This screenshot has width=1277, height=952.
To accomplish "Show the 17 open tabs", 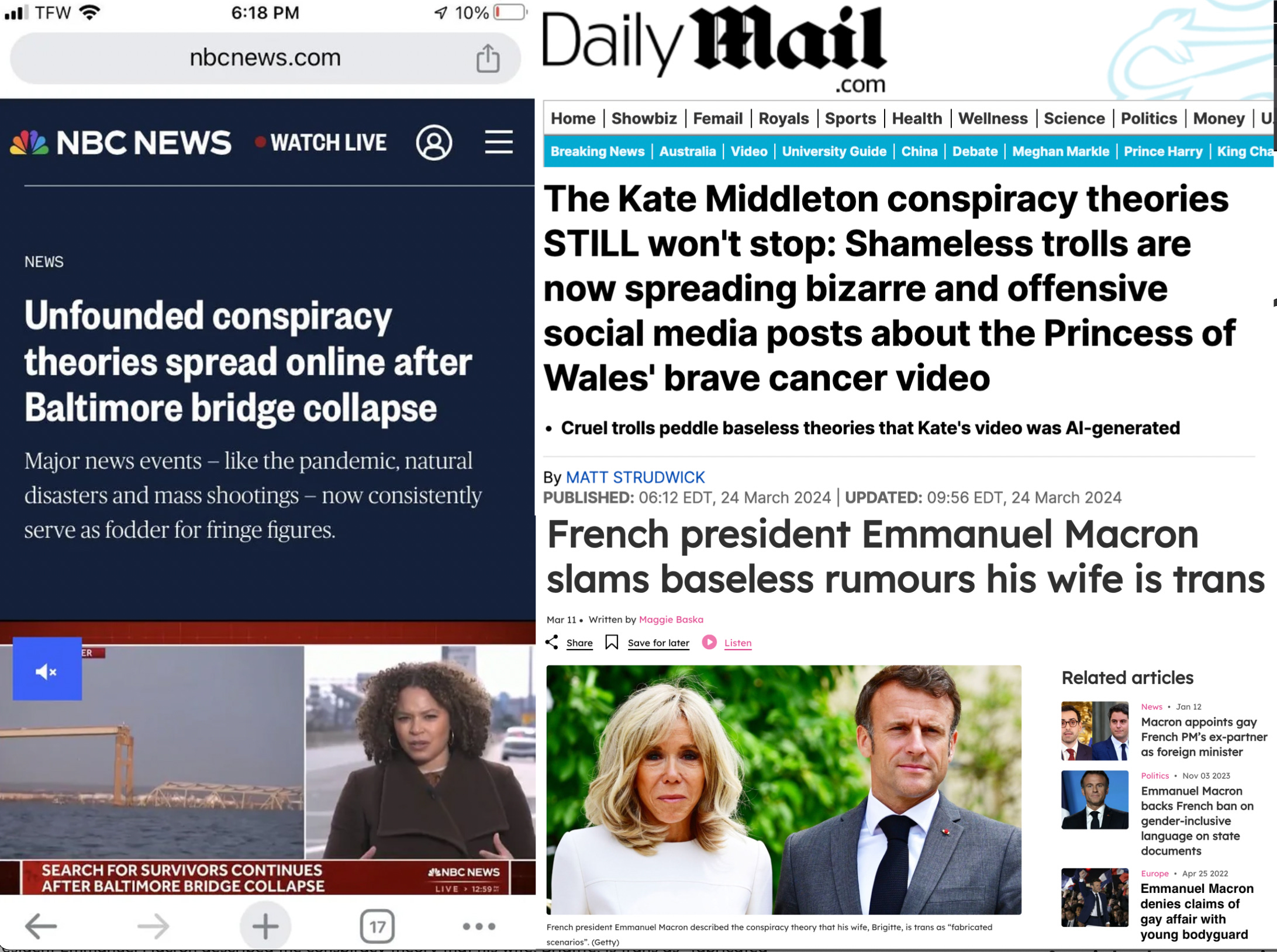I will (x=377, y=926).
